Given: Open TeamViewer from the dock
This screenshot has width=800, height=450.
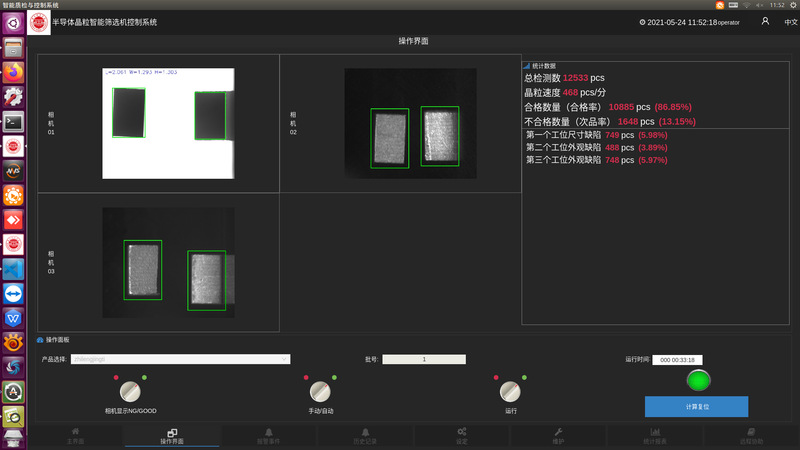Looking at the screenshot, I should [x=14, y=292].
